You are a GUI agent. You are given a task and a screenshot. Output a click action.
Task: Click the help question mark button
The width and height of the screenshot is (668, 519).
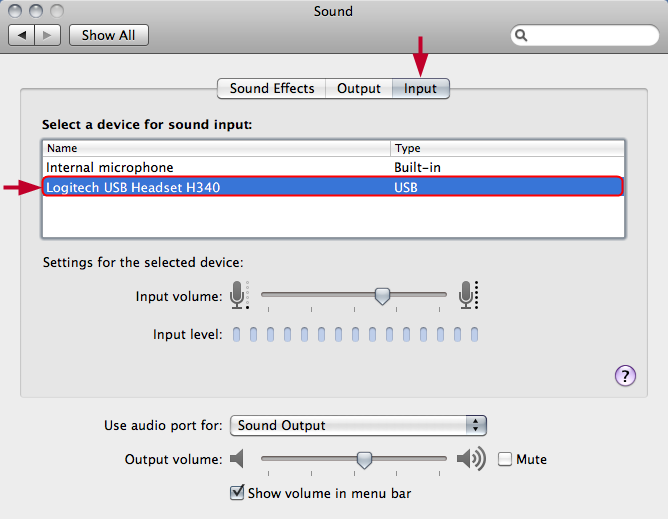(x=625, y=375)
